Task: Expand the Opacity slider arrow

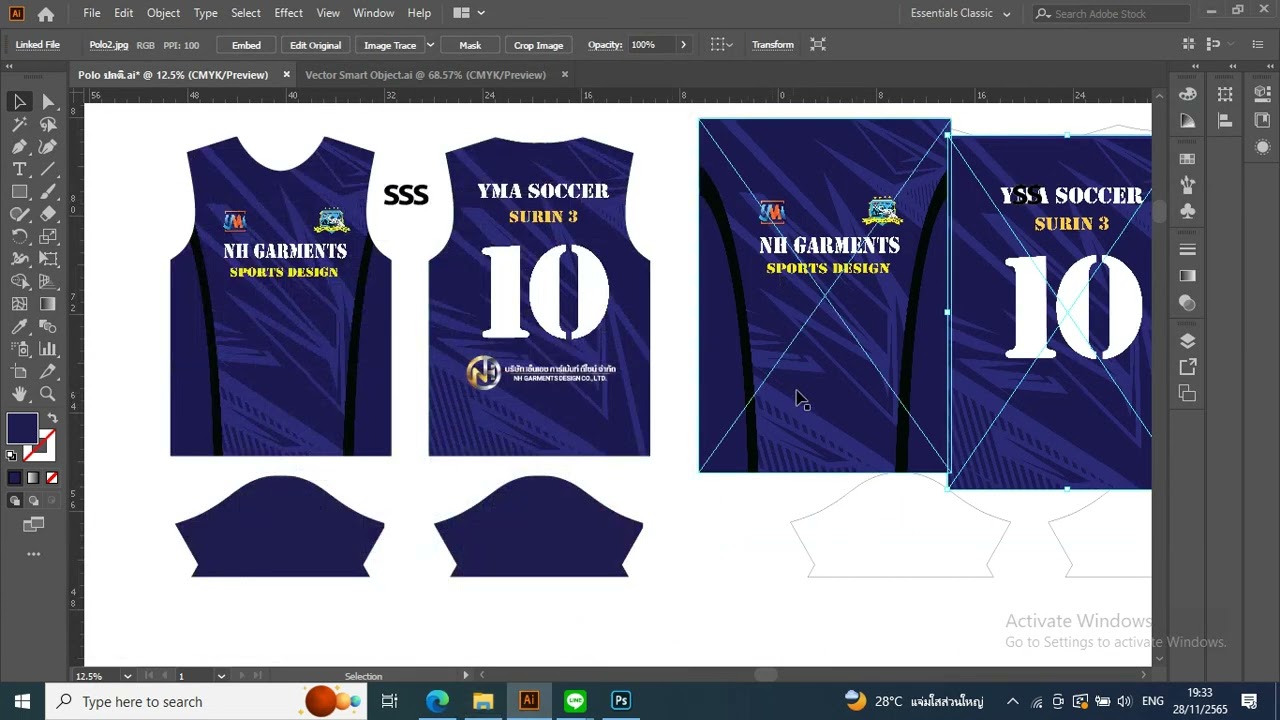Action: point(683,45)
